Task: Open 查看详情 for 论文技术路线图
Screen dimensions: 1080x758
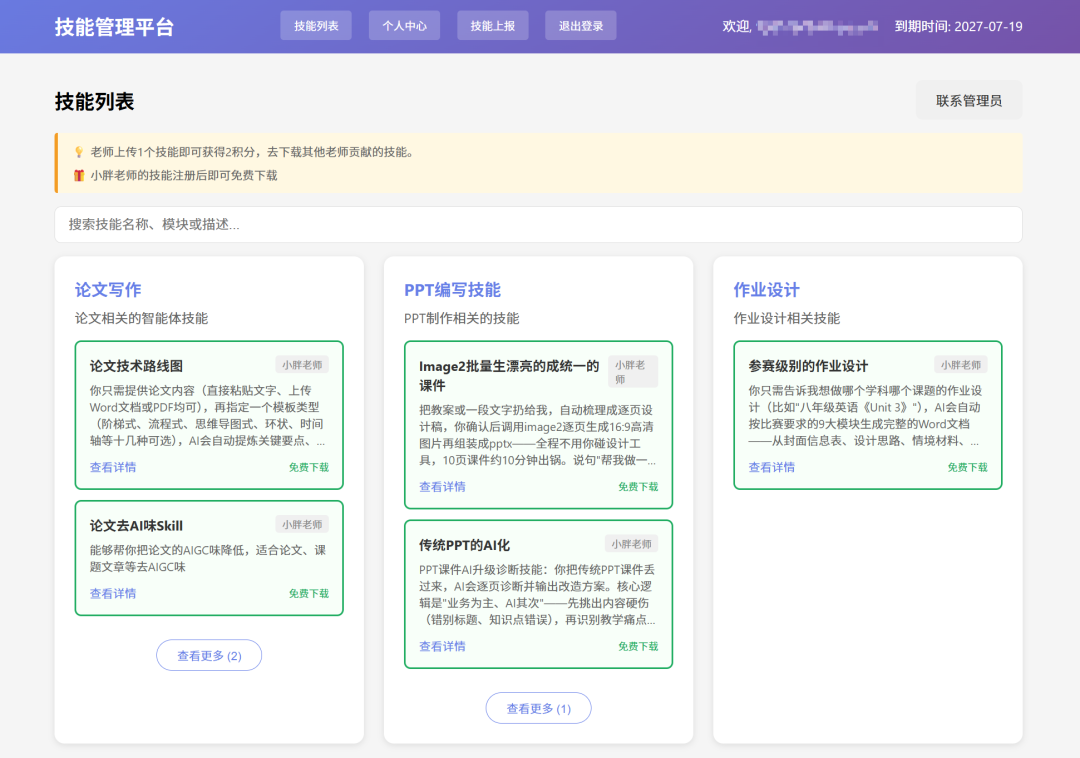Action: pos(113,467)
